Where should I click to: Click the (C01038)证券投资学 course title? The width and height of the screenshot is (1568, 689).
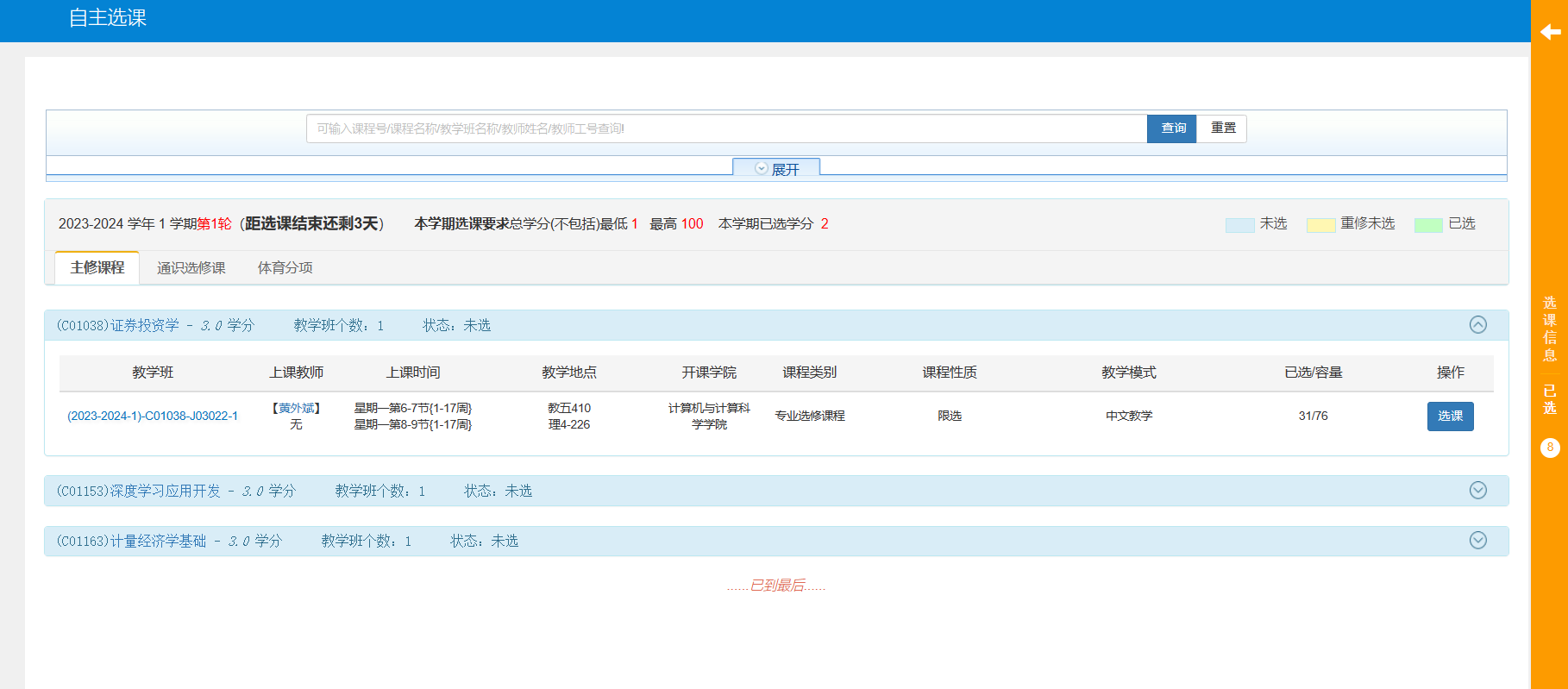[x=118, y=326]
